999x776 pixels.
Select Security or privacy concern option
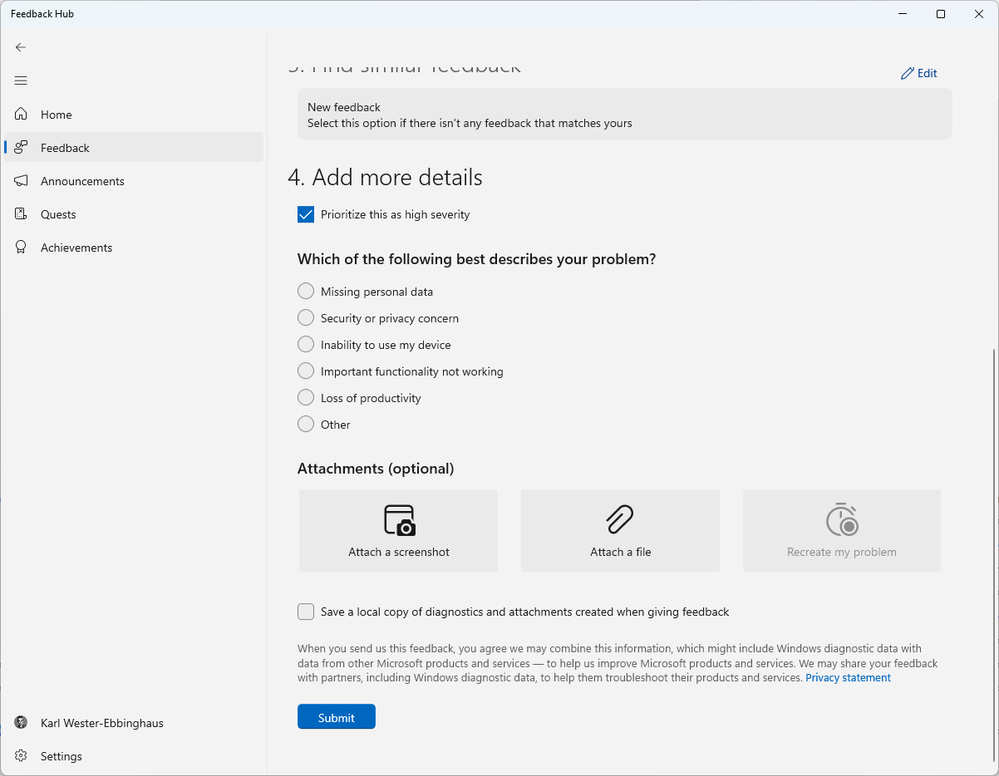306,318
